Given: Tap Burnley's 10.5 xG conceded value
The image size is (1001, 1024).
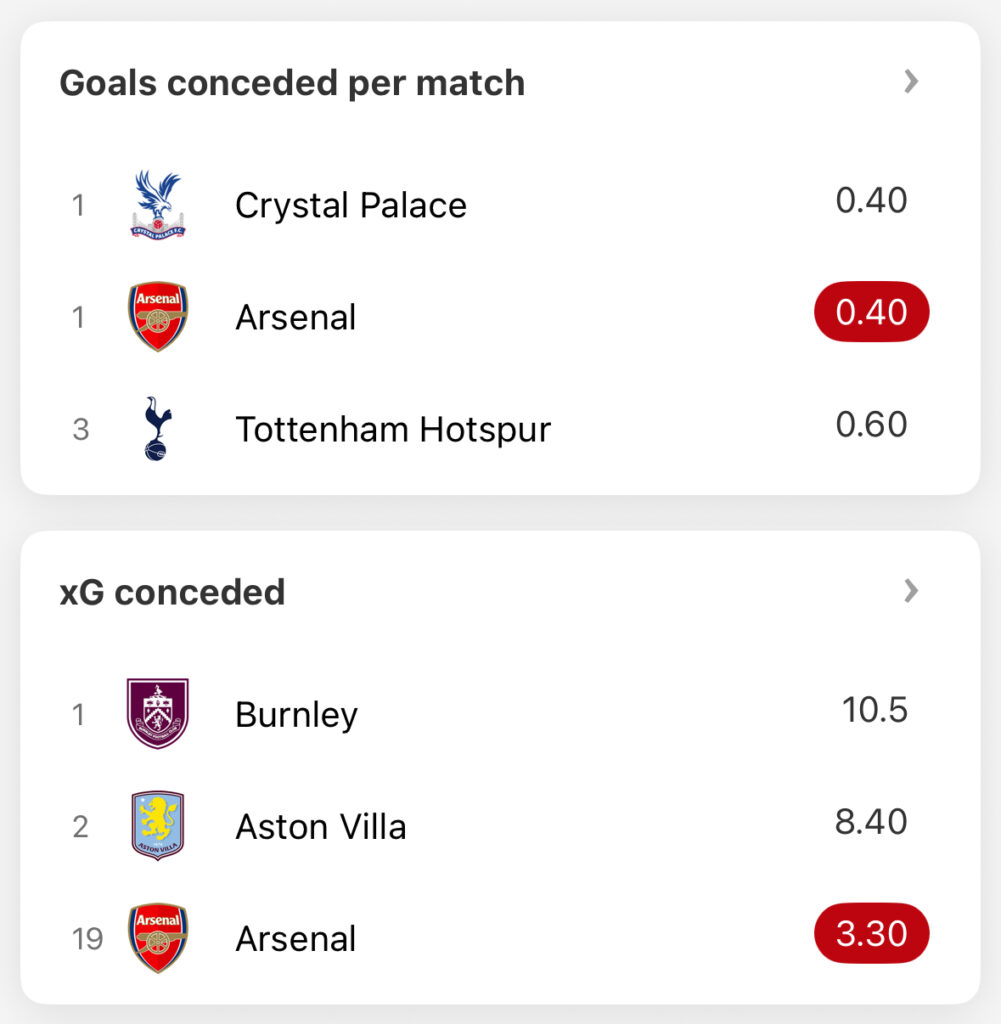Looking at the screenshot, I should [874, 710].
